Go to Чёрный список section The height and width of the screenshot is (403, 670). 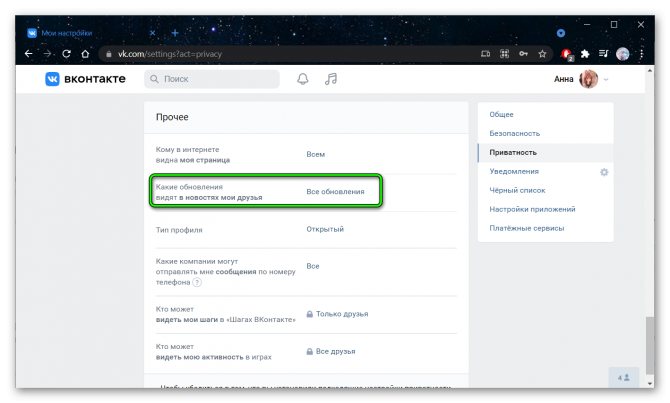(516, 190)
